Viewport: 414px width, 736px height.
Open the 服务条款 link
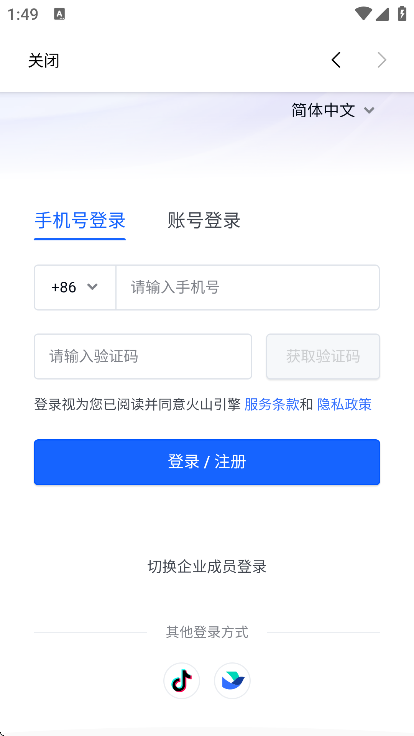coord(272,404)
